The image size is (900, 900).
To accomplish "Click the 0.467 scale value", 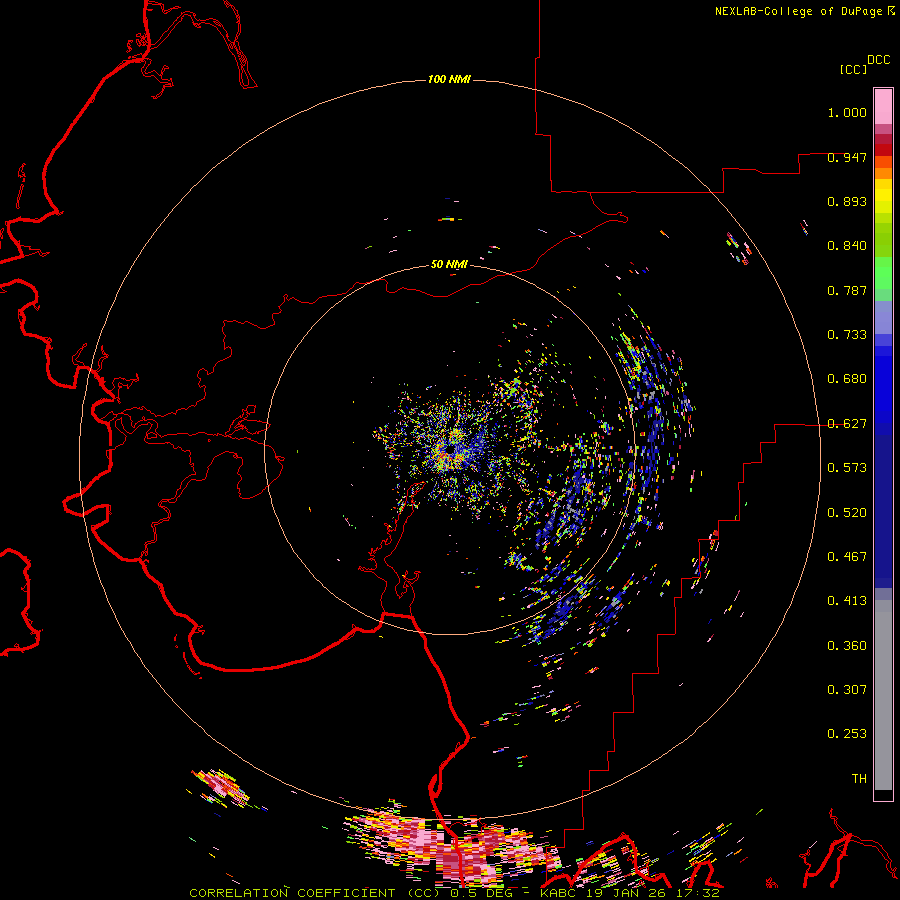I will [847, 557].
